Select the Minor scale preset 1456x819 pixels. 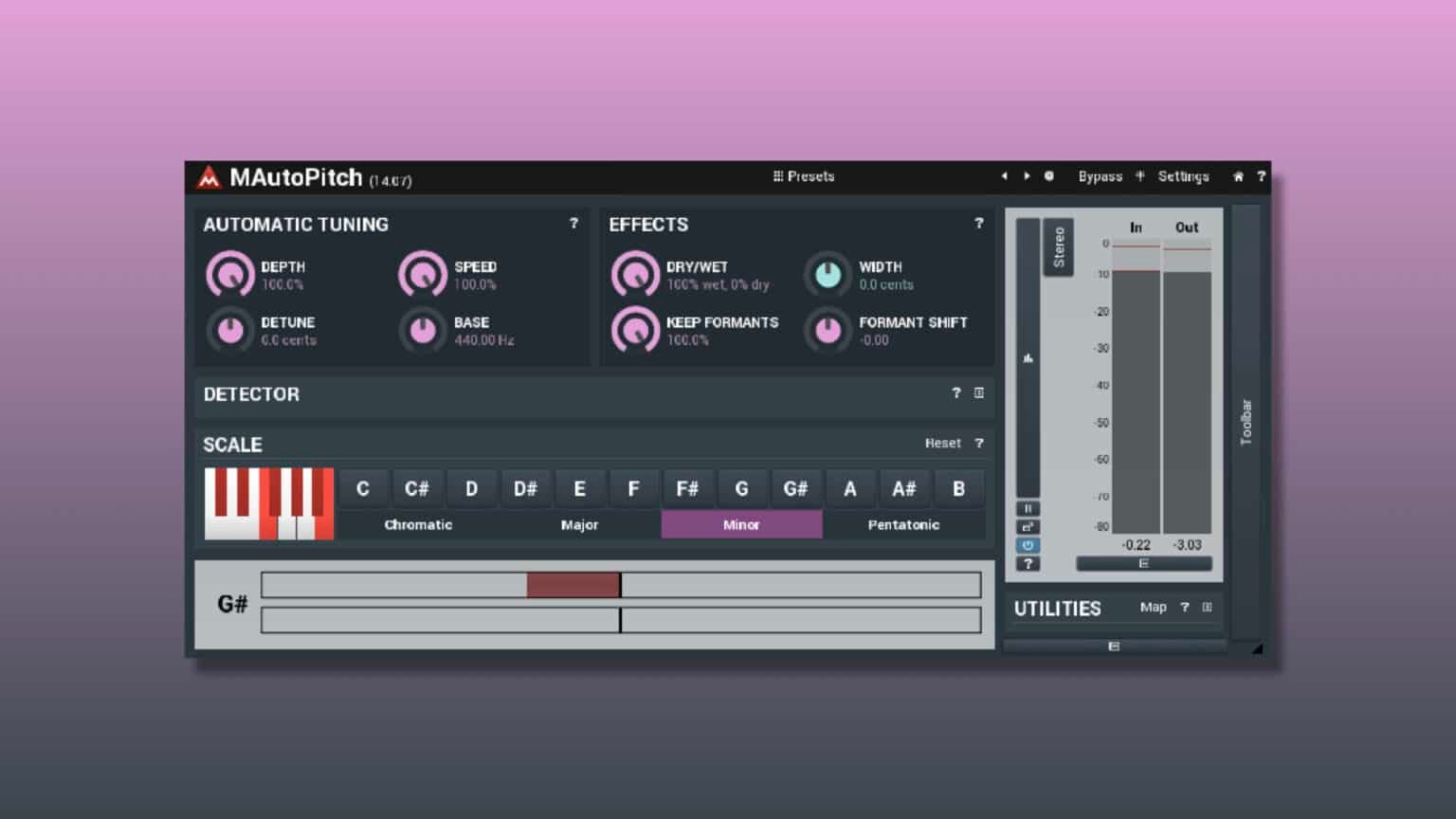coord(741,524)
